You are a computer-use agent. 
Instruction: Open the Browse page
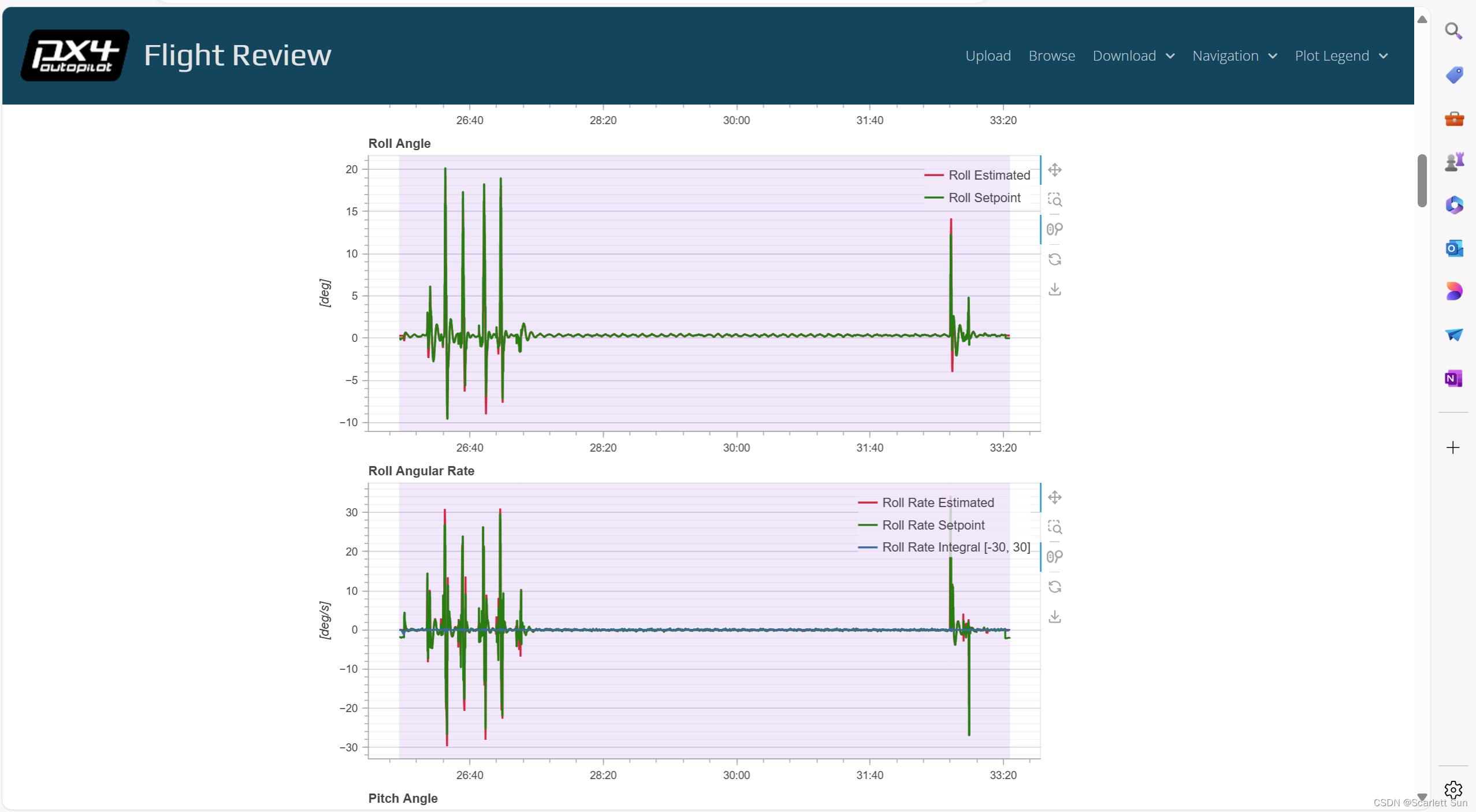(1051, 56)
